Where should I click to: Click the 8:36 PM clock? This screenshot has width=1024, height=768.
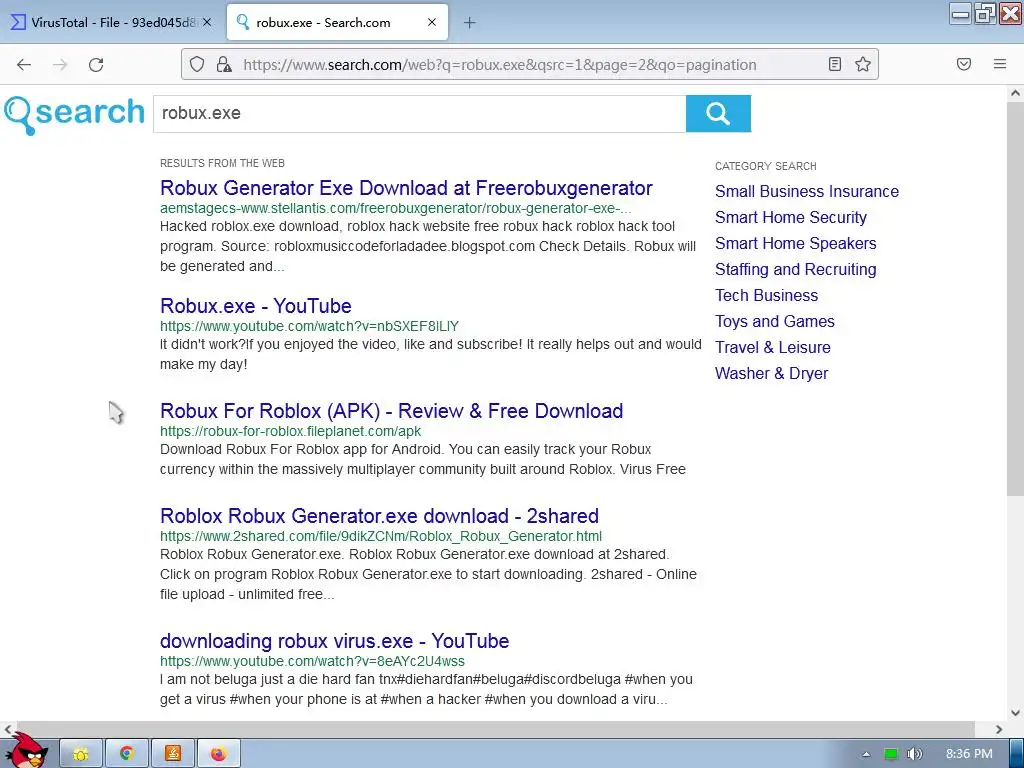coord(969,754)
